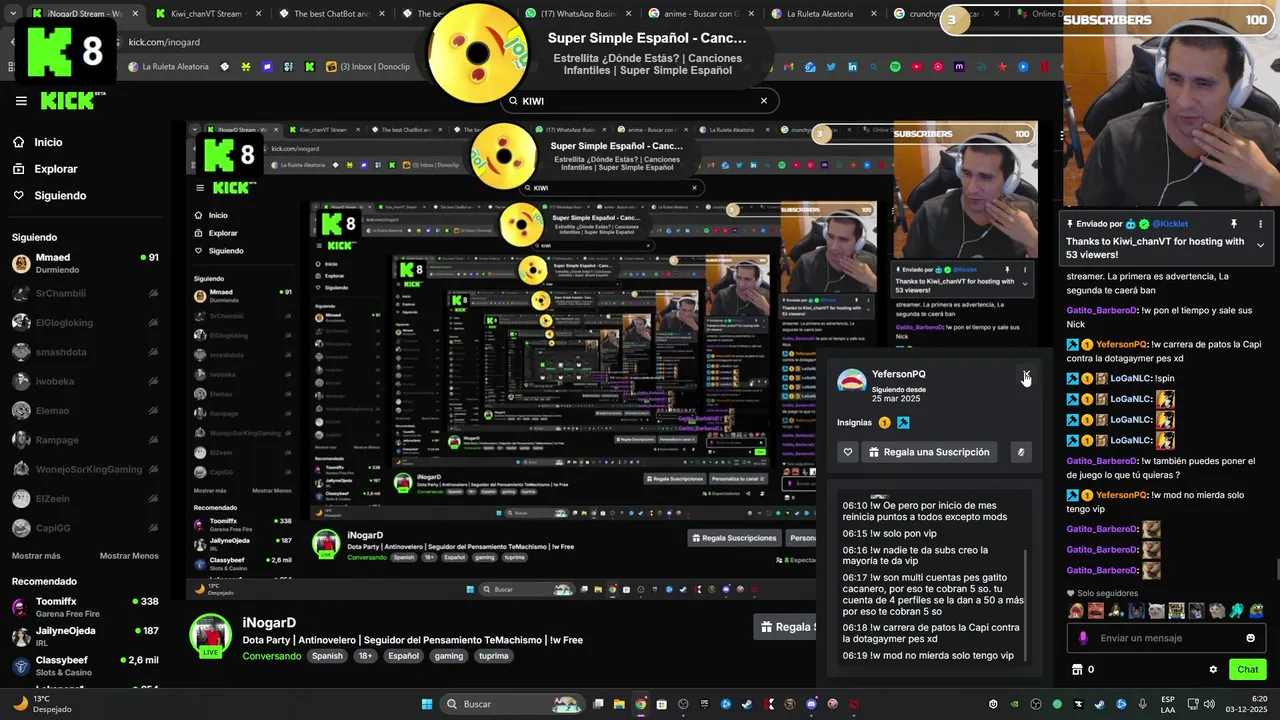
Task: Open CapiGG offline channel in sidebar
Action: pos(85,528)
